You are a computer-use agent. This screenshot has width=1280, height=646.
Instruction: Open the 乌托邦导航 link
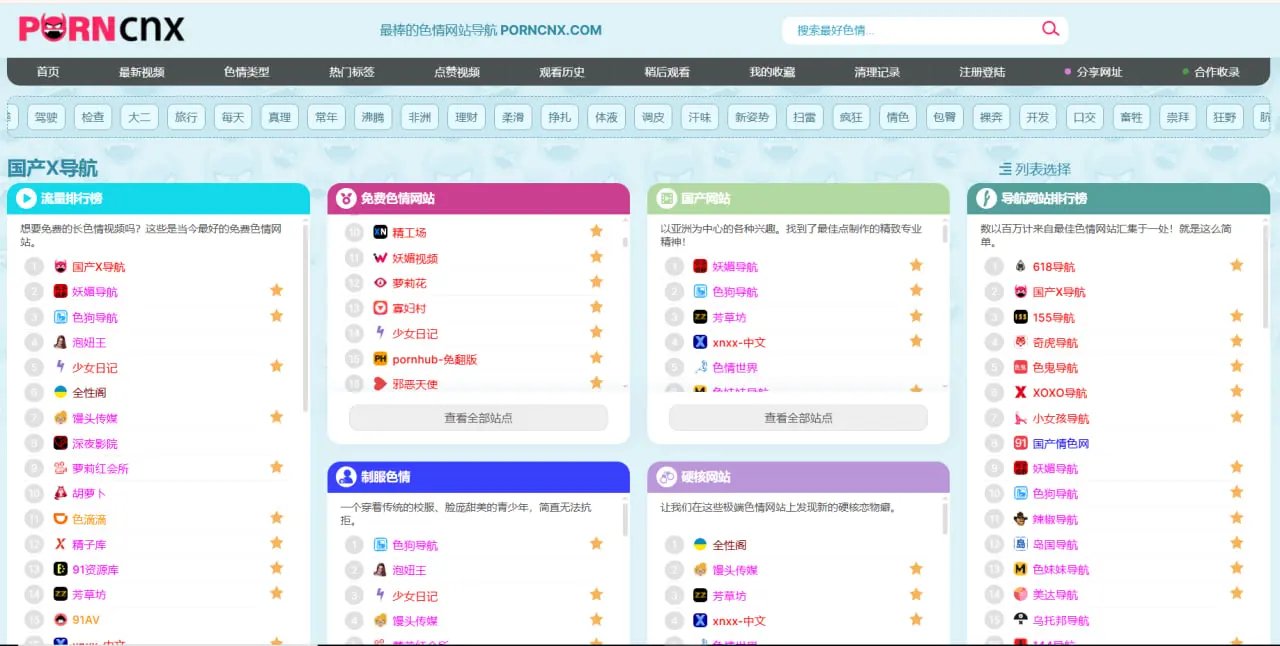(x=1061, y=620)
